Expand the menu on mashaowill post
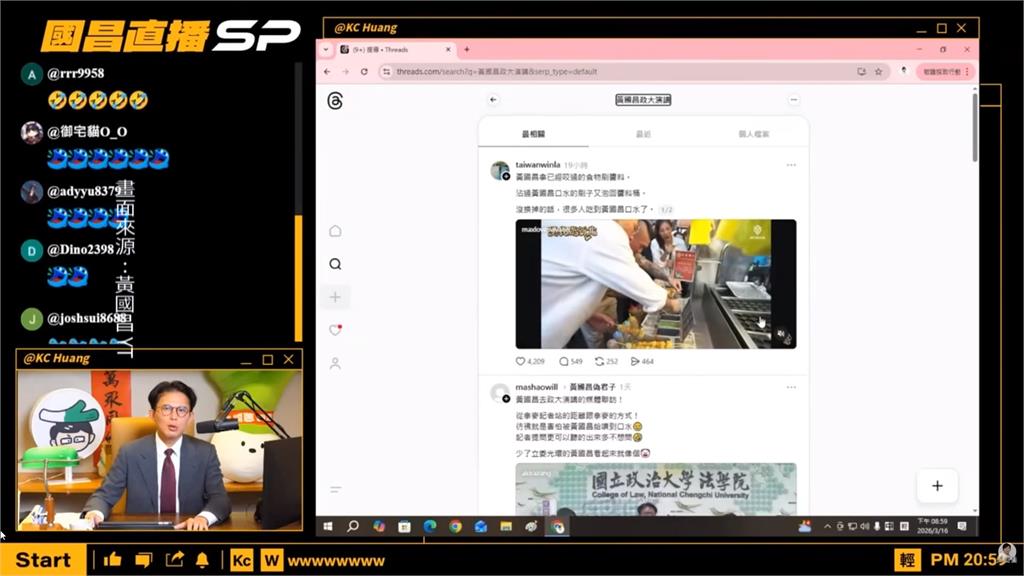 (x=791, y=387)
